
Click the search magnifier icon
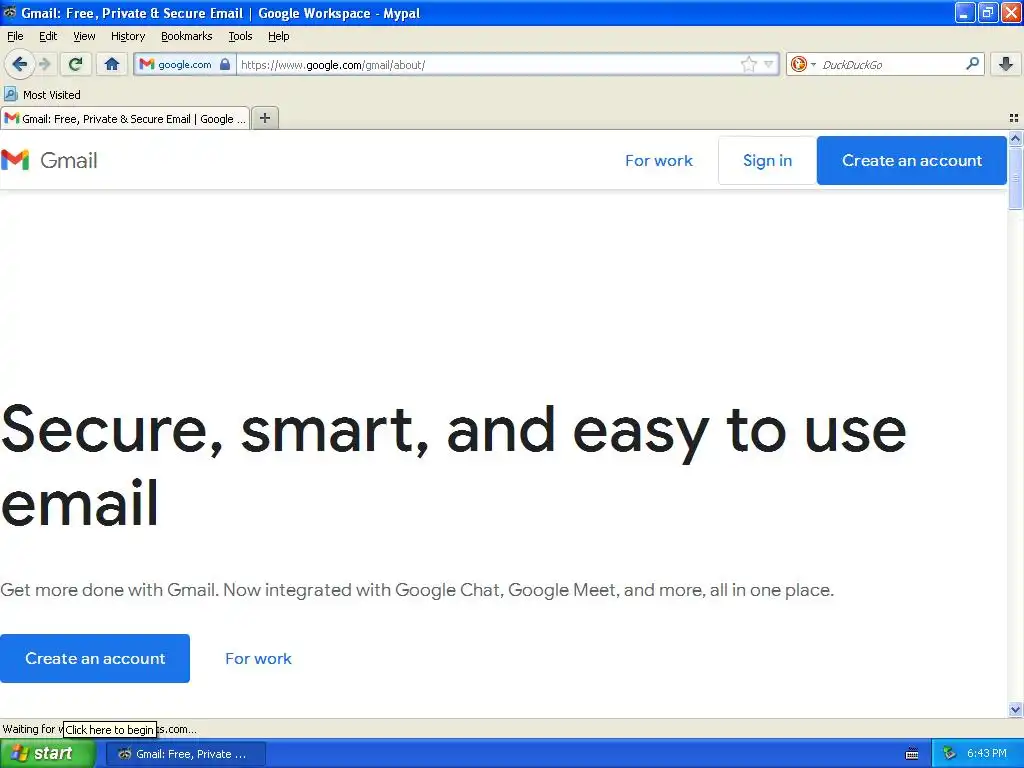972,64
